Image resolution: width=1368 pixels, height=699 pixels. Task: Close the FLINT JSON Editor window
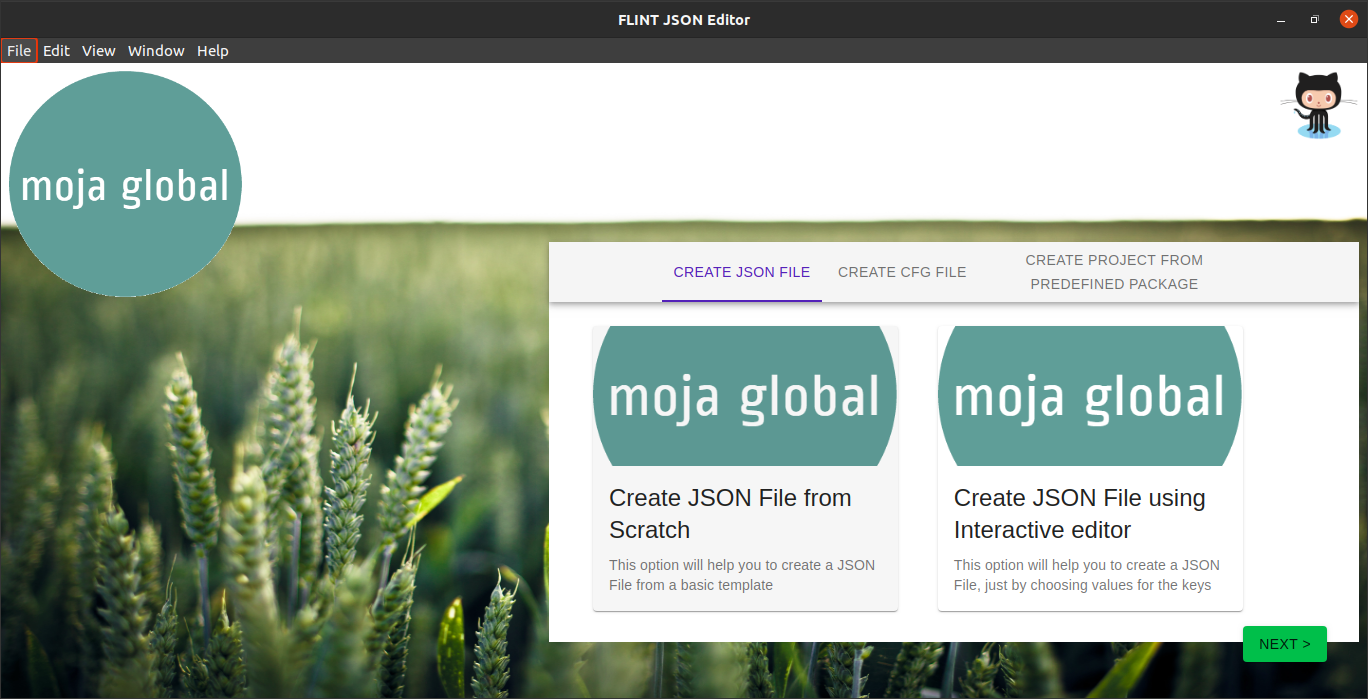point(1348,20)
